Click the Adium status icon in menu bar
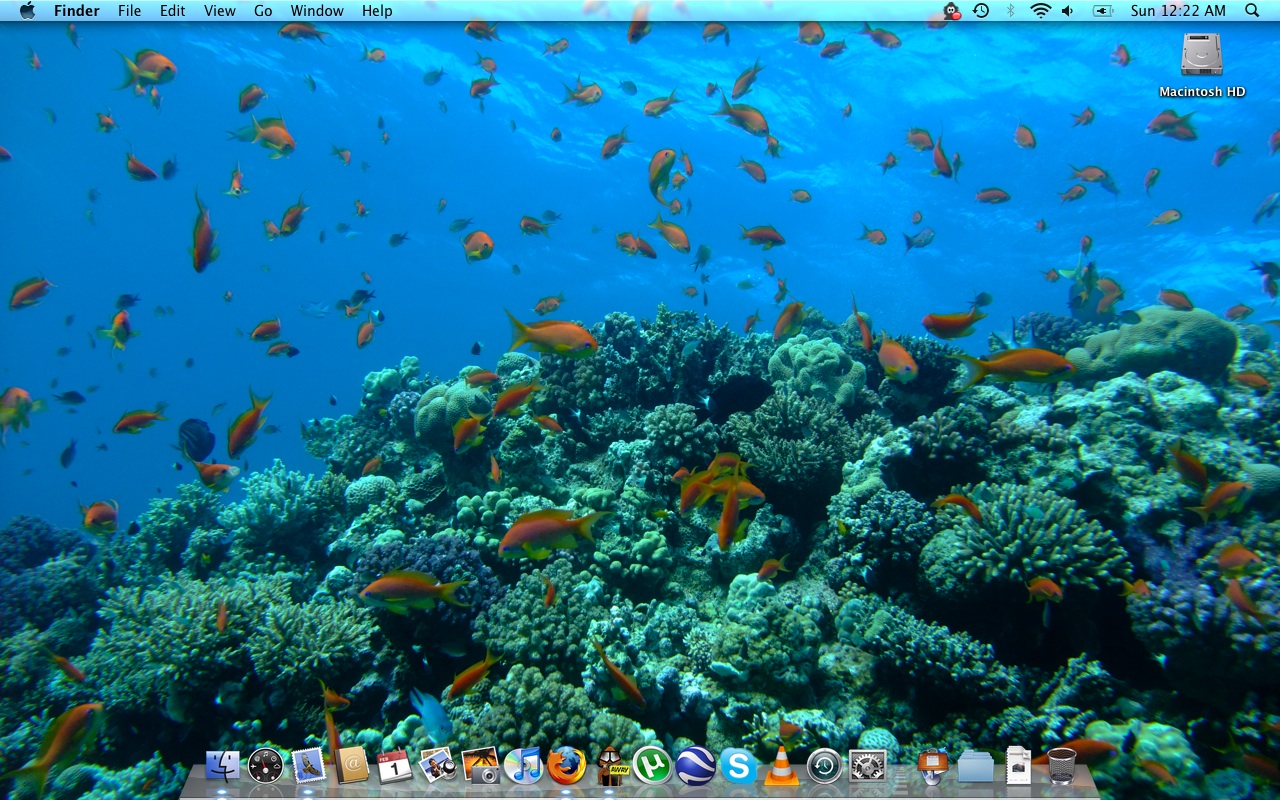Viewport: 1280px width, 800px height. click(952, 11)
